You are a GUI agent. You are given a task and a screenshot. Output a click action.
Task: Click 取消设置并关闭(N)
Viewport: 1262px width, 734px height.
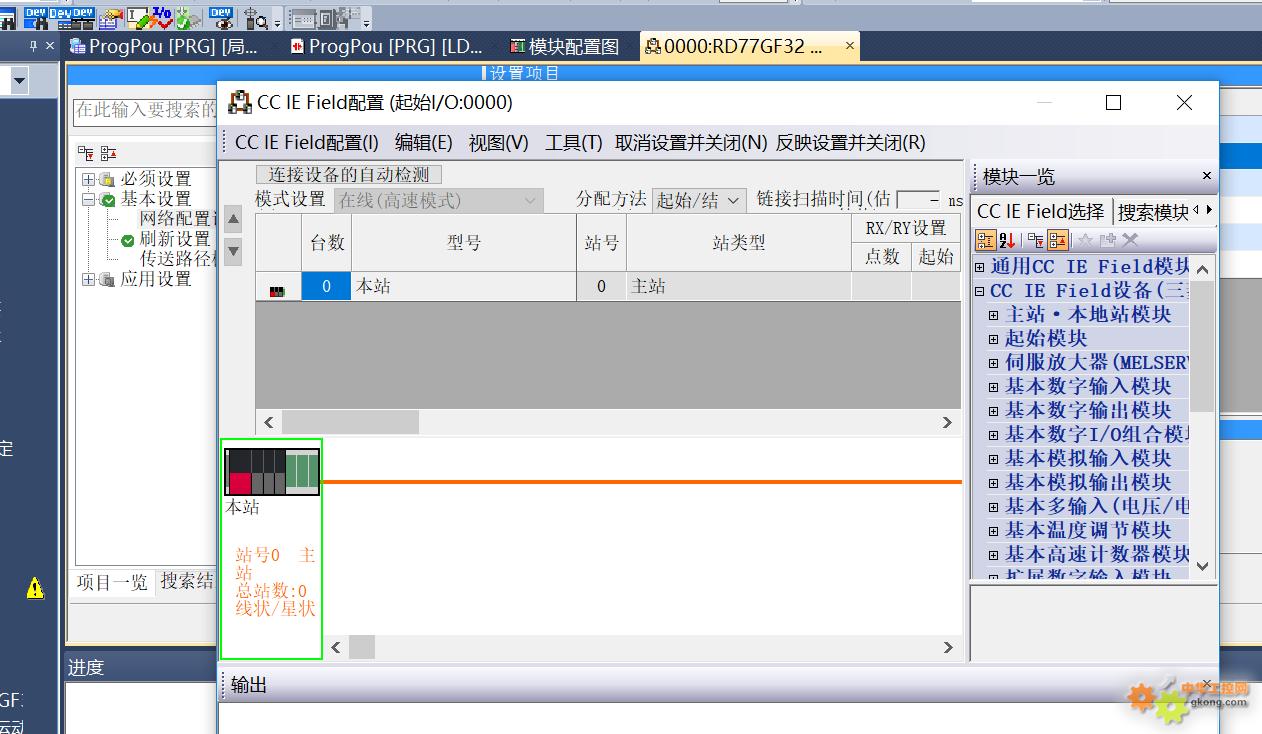pos(691,143)
